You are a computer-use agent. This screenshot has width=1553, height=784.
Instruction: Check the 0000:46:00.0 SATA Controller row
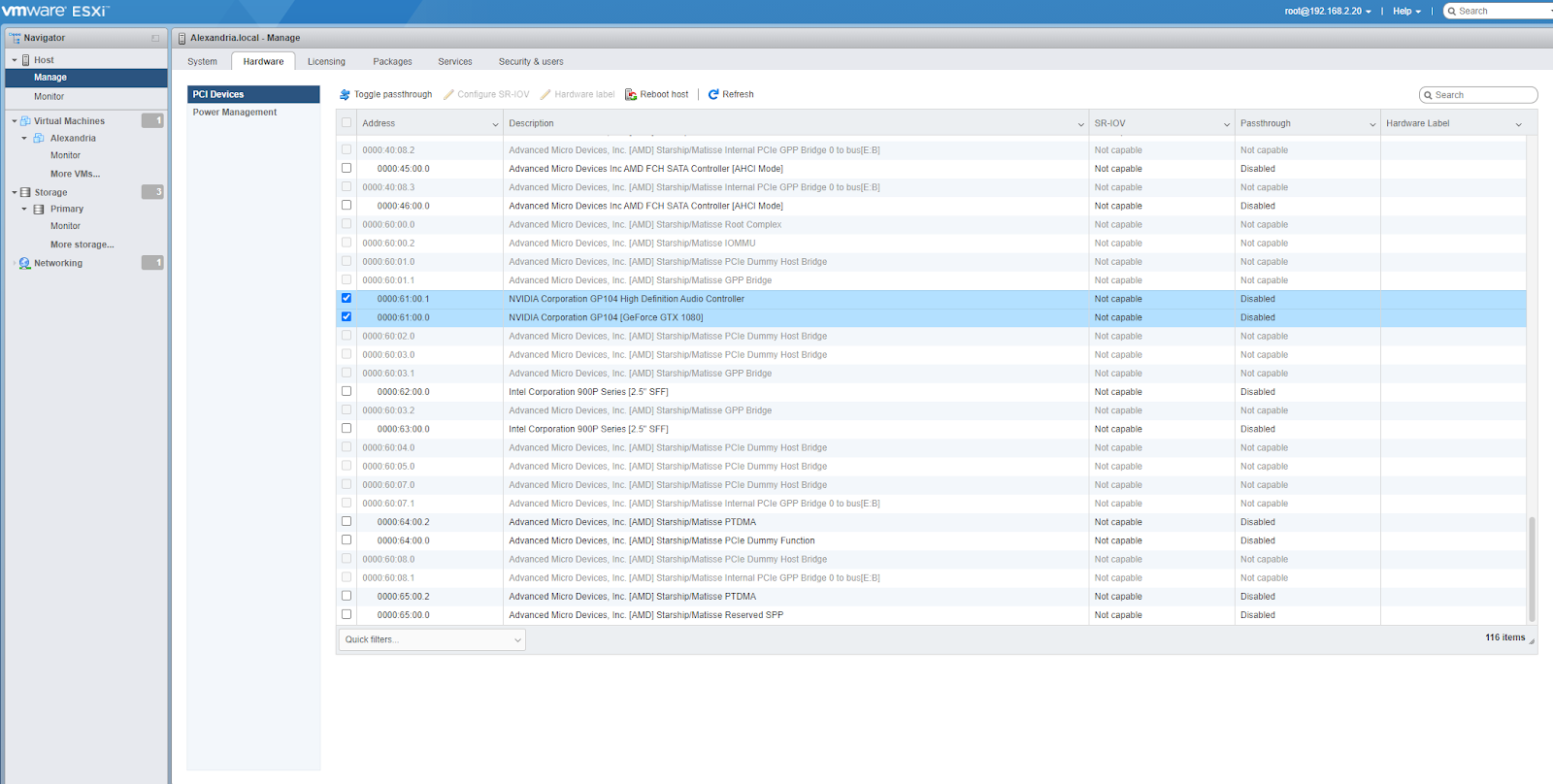pyautogui.click(x=347, y=206)
